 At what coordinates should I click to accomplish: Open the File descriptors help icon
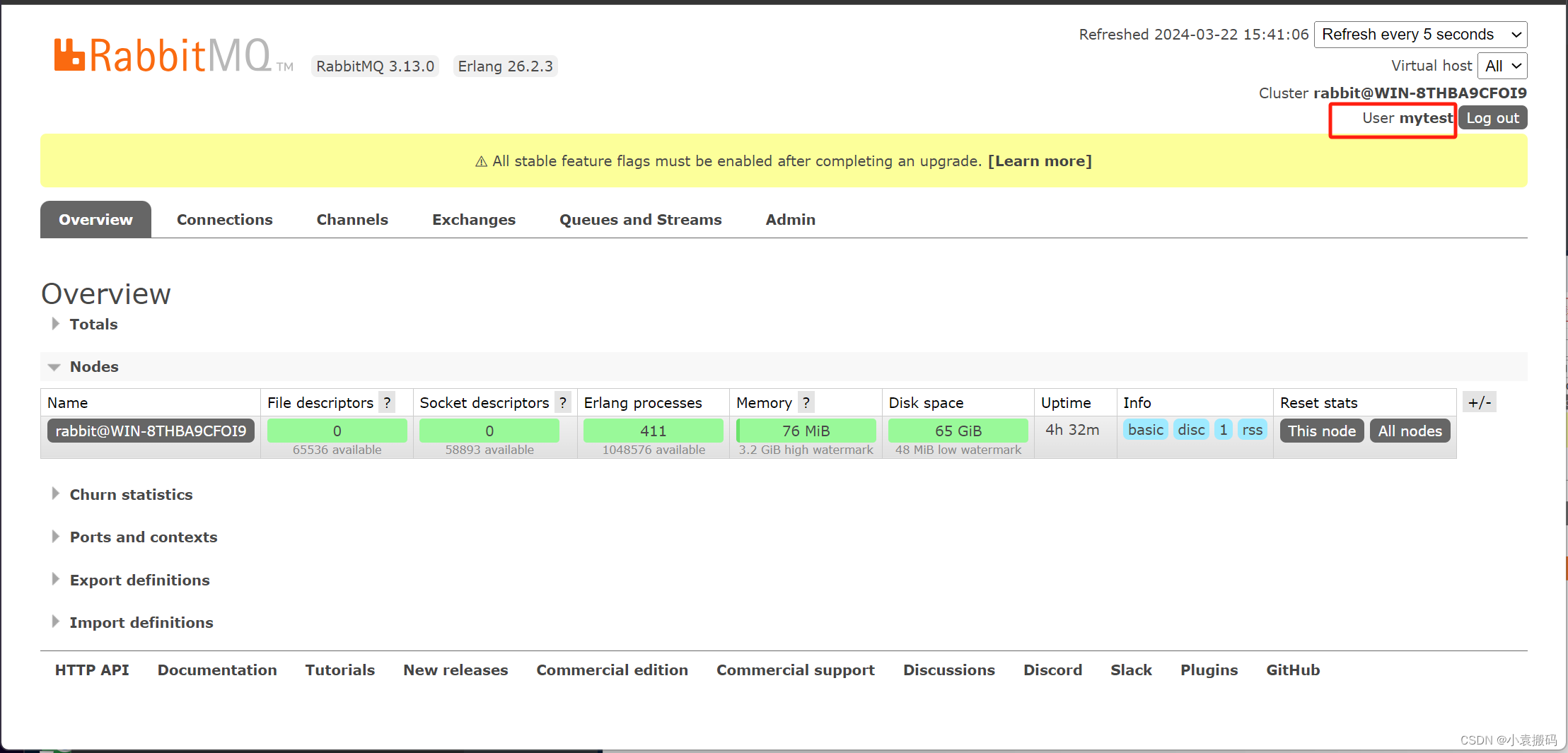pos(387,402)
